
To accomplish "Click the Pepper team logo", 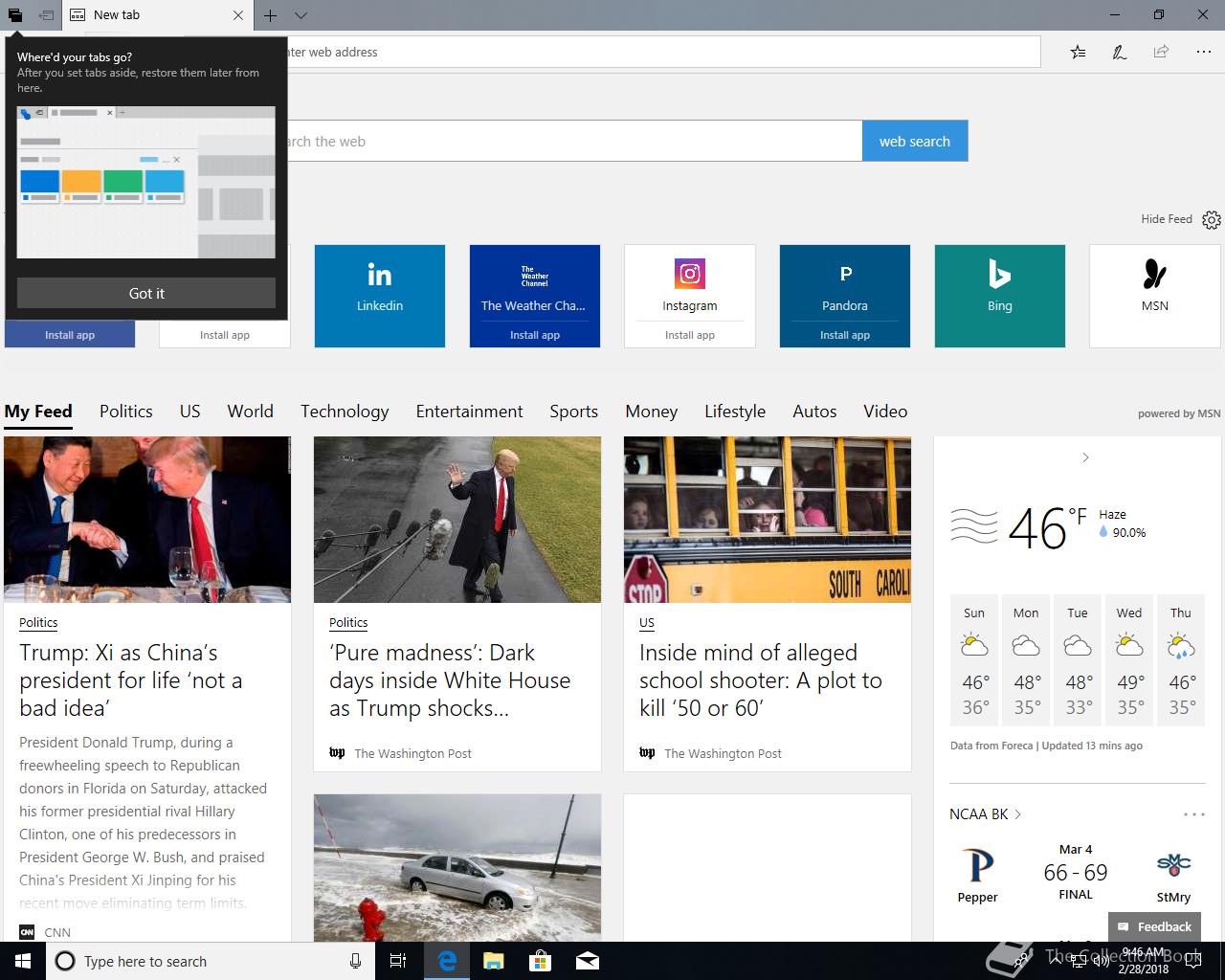I will pos(977,865).
